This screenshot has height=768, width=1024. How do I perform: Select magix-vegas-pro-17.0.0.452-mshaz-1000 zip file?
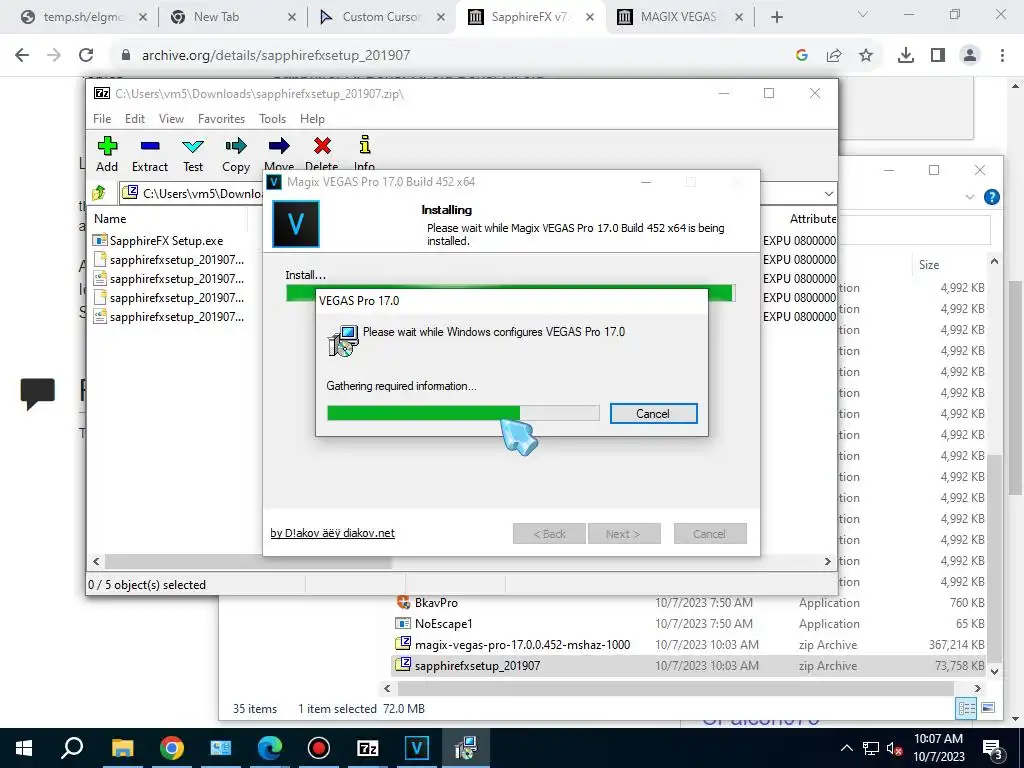[522, 645]
